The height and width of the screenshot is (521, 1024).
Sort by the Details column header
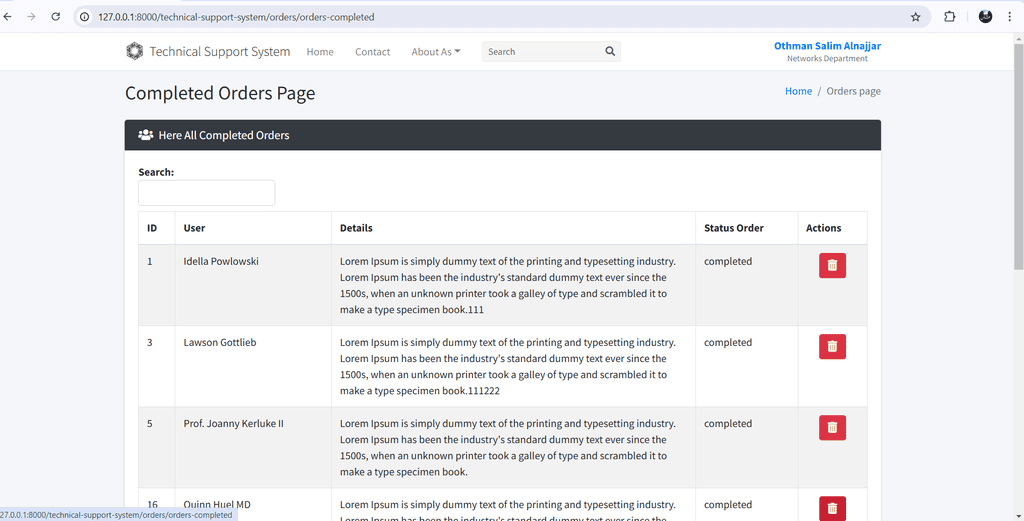click(513, 228)
